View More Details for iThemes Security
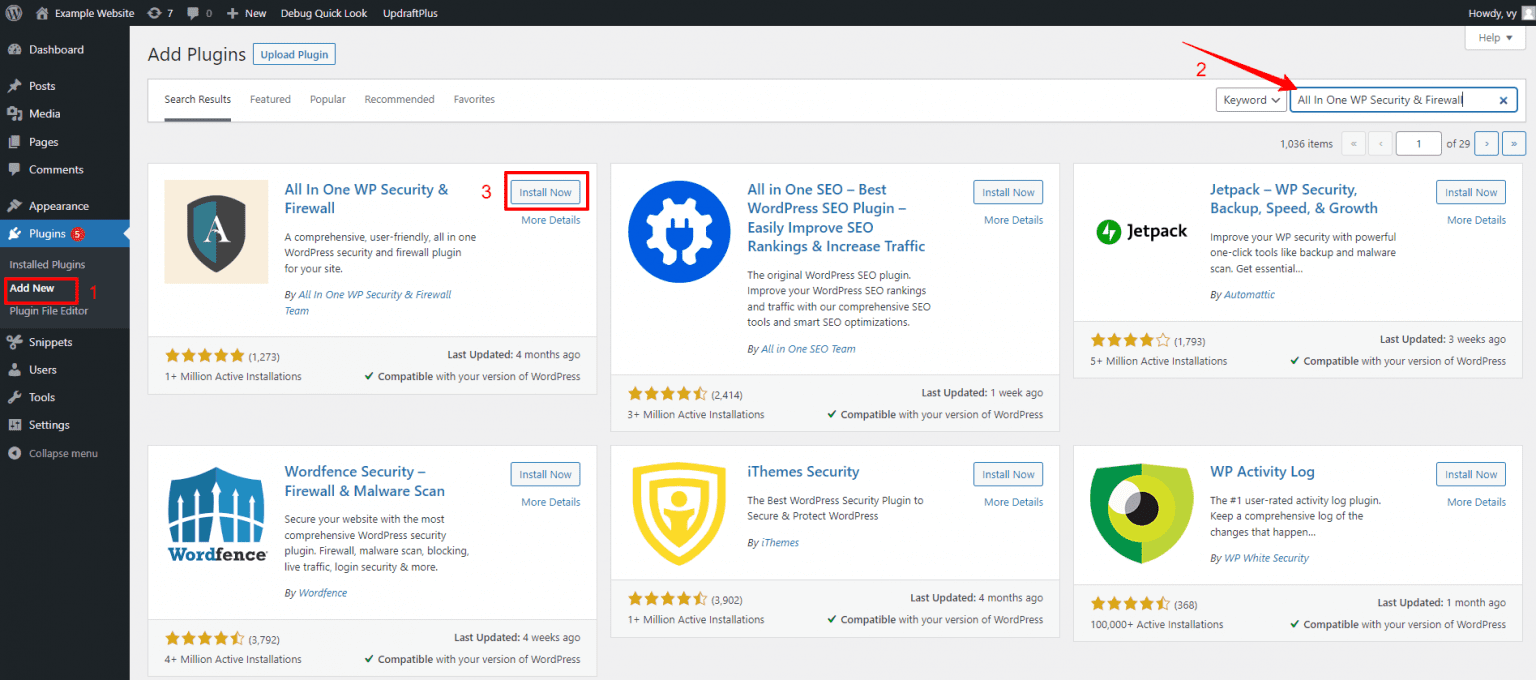The width and height of the screenshot is (1536, 680). 1013,502
